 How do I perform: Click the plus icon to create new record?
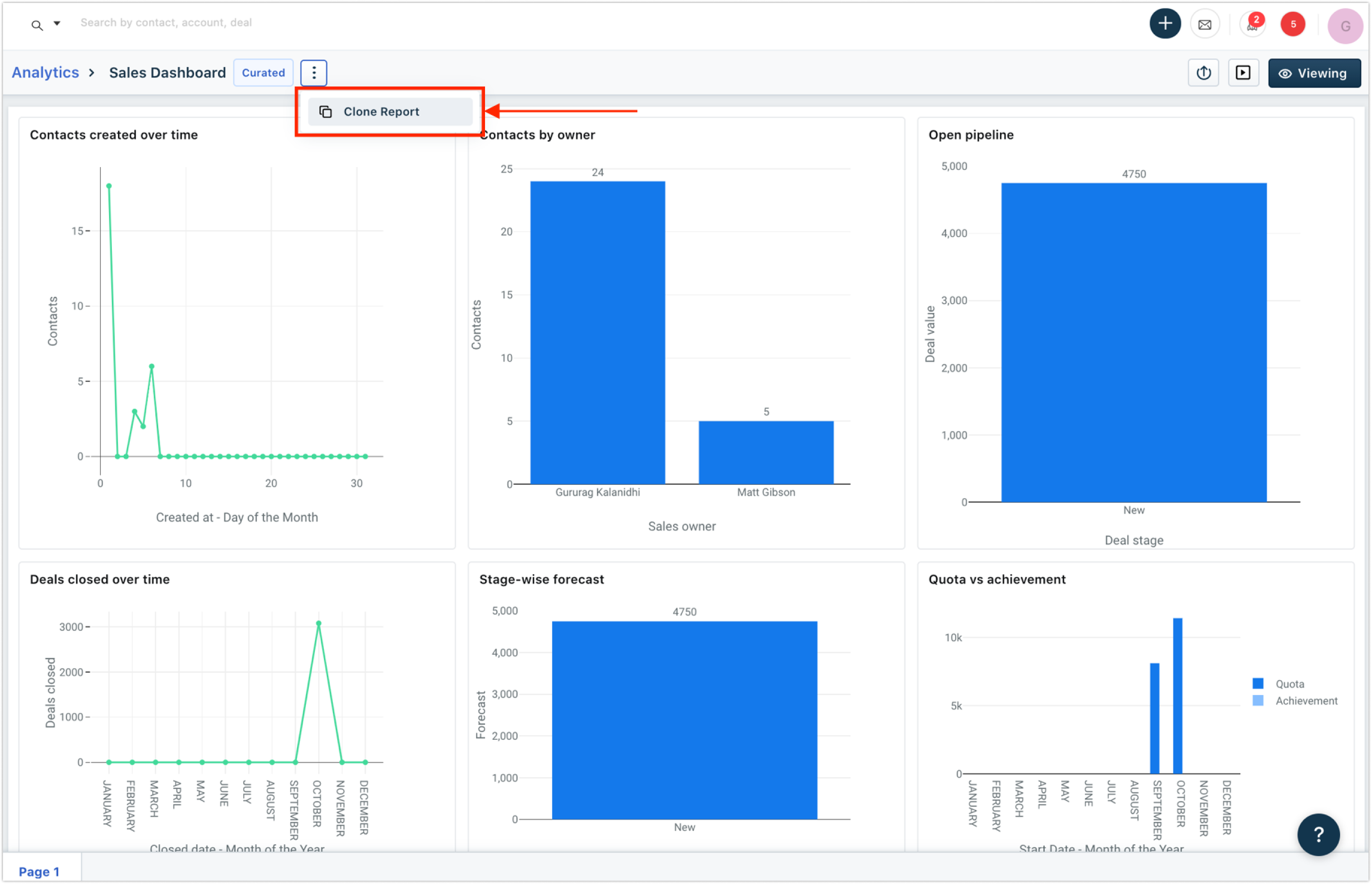point(1165,23)
